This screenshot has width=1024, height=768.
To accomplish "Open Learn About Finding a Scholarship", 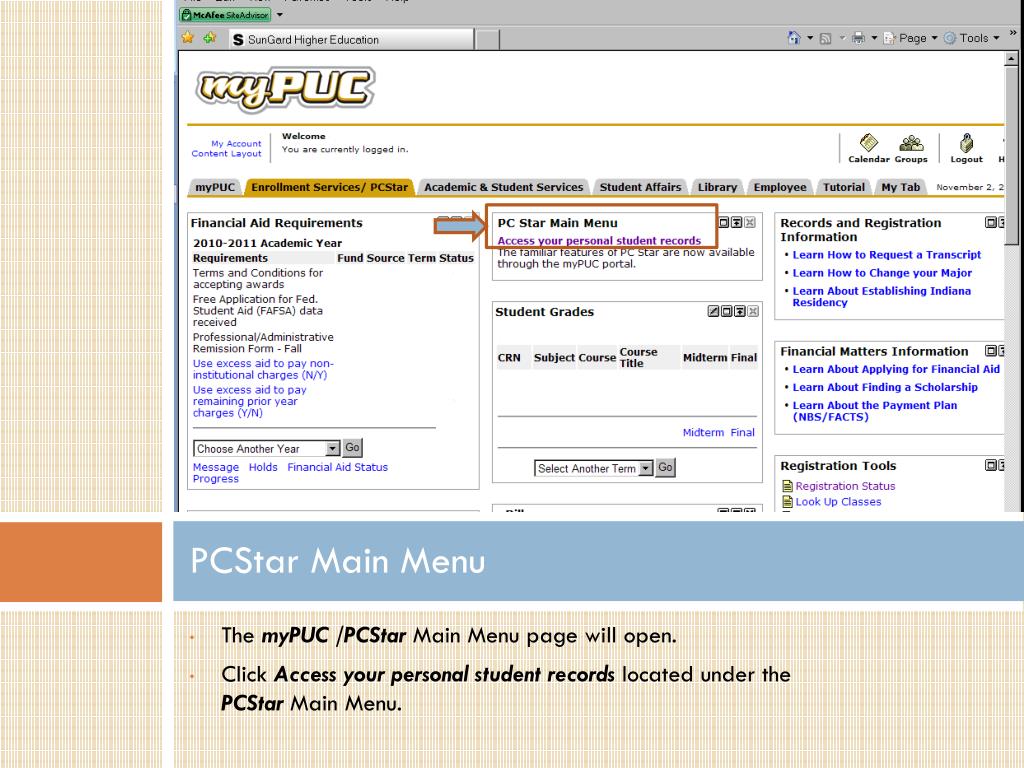I will 885,387.
